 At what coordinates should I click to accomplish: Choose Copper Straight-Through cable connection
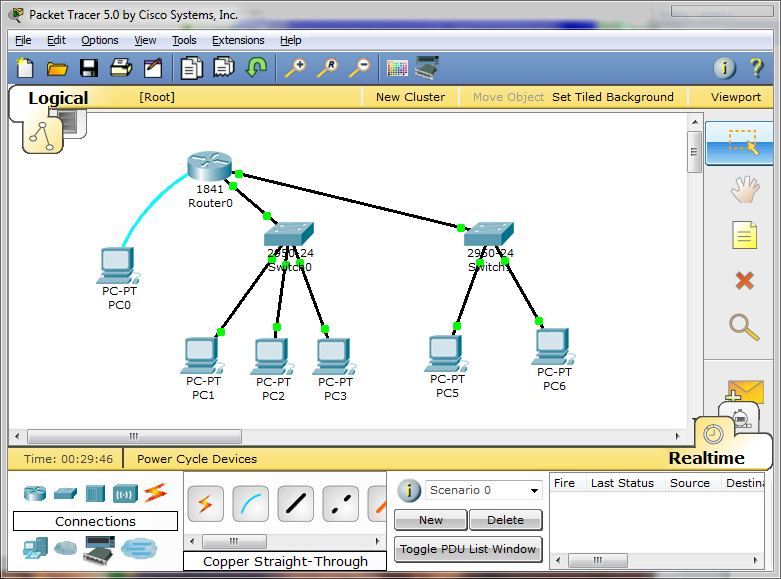[295, 504]
